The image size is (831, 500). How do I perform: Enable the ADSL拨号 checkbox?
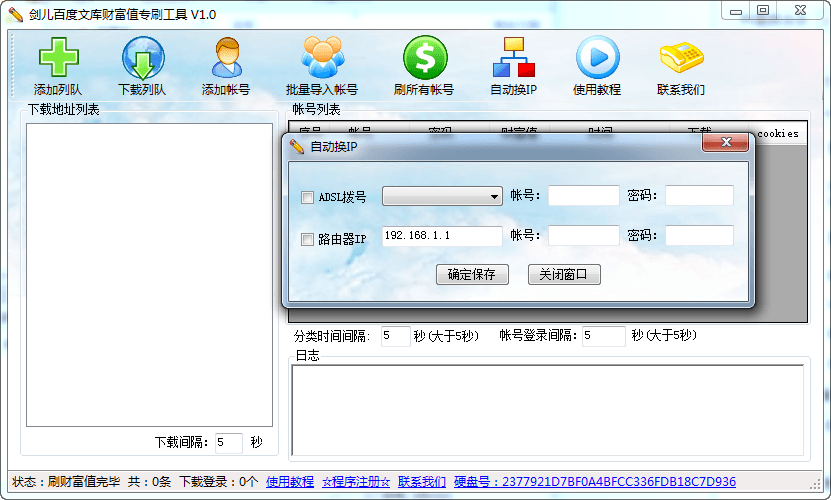[x=307, y=197]
